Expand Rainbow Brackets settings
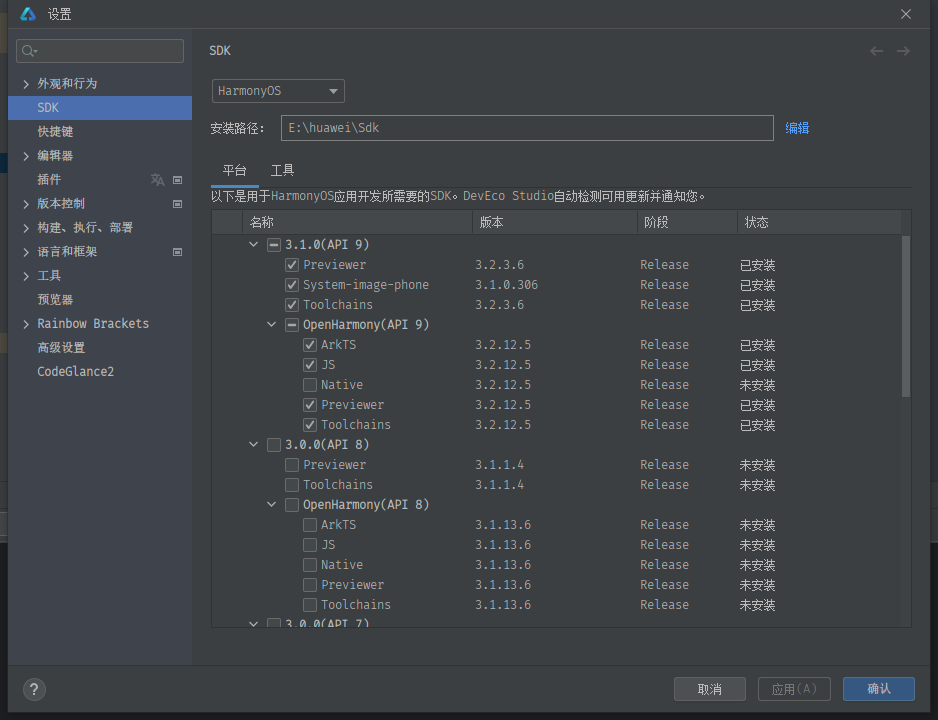The height and width of the screenshot is (720, 938). [x=26, y=324]
